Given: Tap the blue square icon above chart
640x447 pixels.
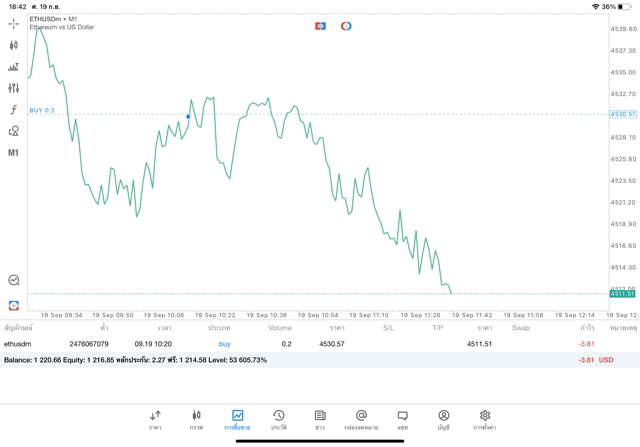Looking at the screenshot, I should (x=320, y=26).
